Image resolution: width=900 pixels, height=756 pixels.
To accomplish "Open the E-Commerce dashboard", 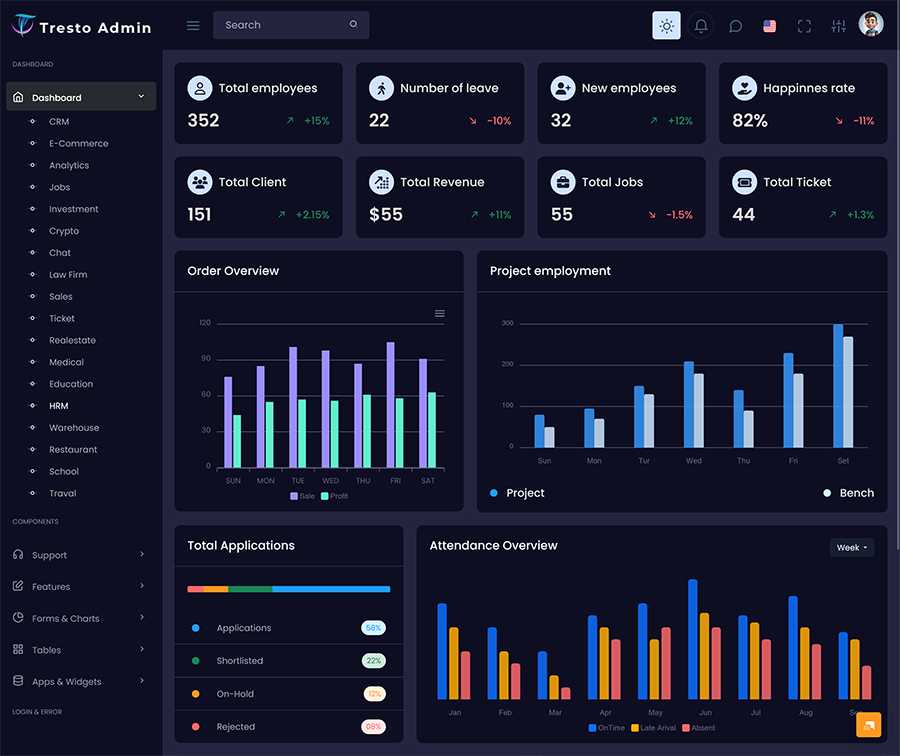I will pos(79,144).
